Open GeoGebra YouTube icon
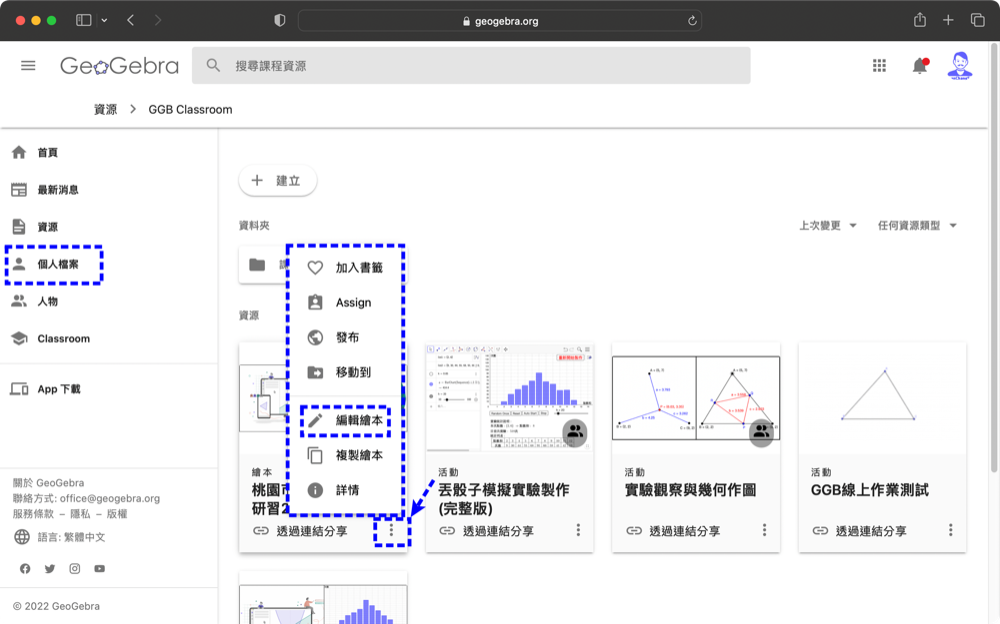 point(99,568)
